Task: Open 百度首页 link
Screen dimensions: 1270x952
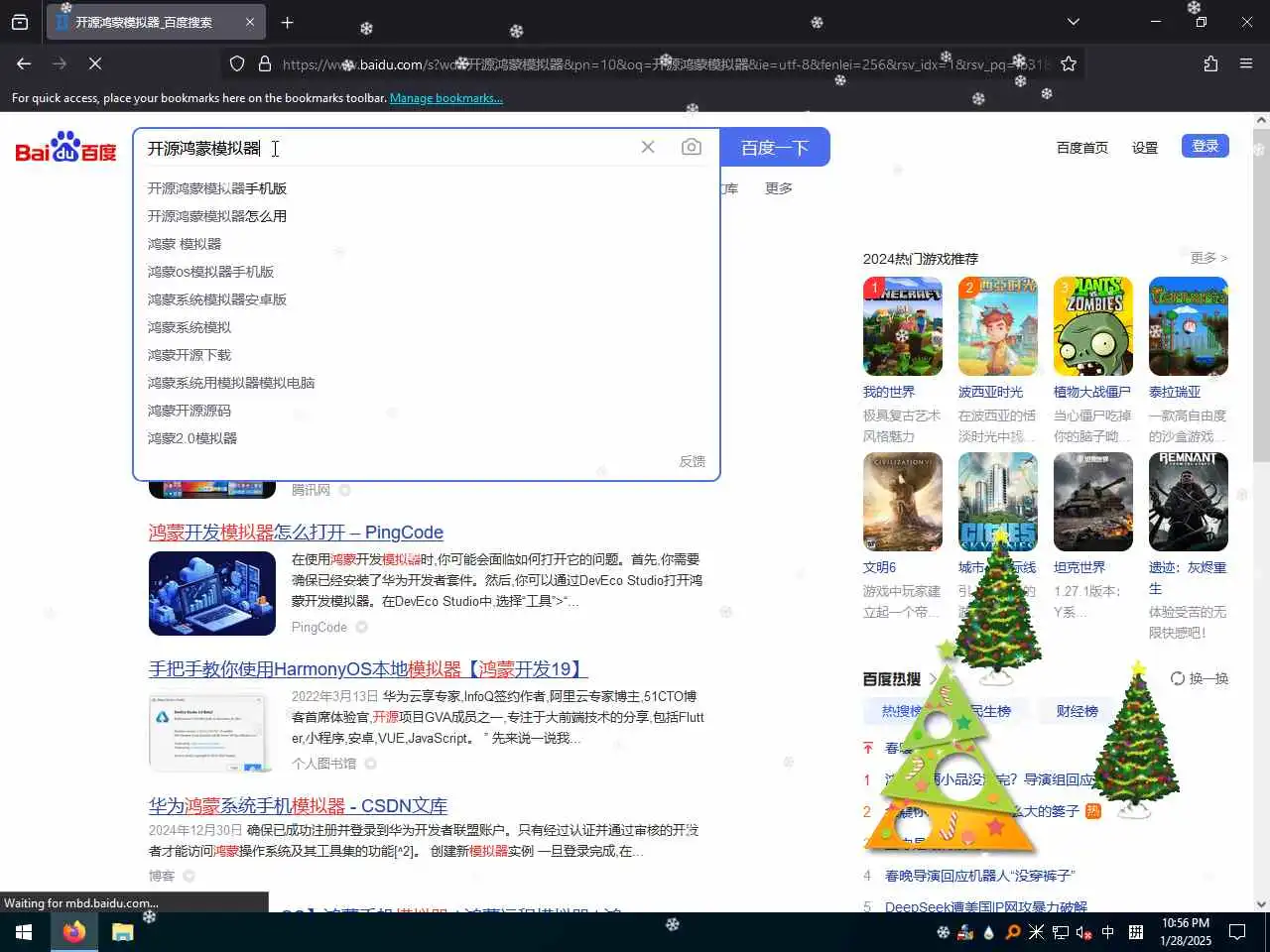Action: pyautogui.click(x=1082, y=148)
